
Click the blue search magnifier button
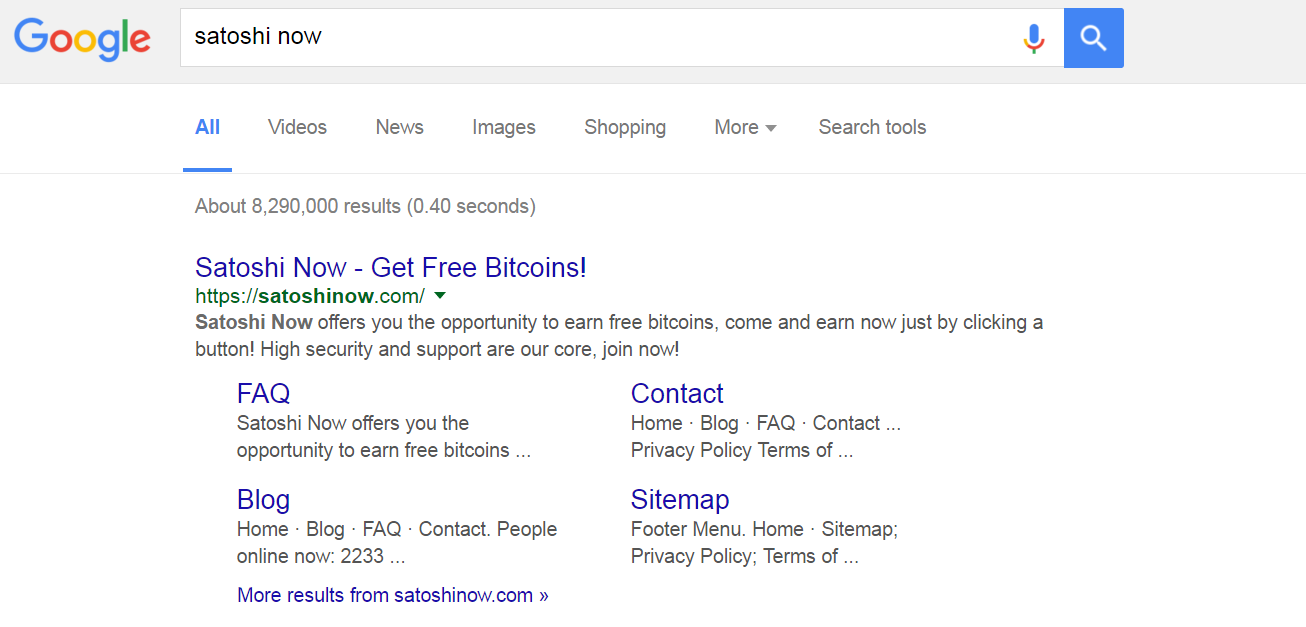(x=1094, y=38)
